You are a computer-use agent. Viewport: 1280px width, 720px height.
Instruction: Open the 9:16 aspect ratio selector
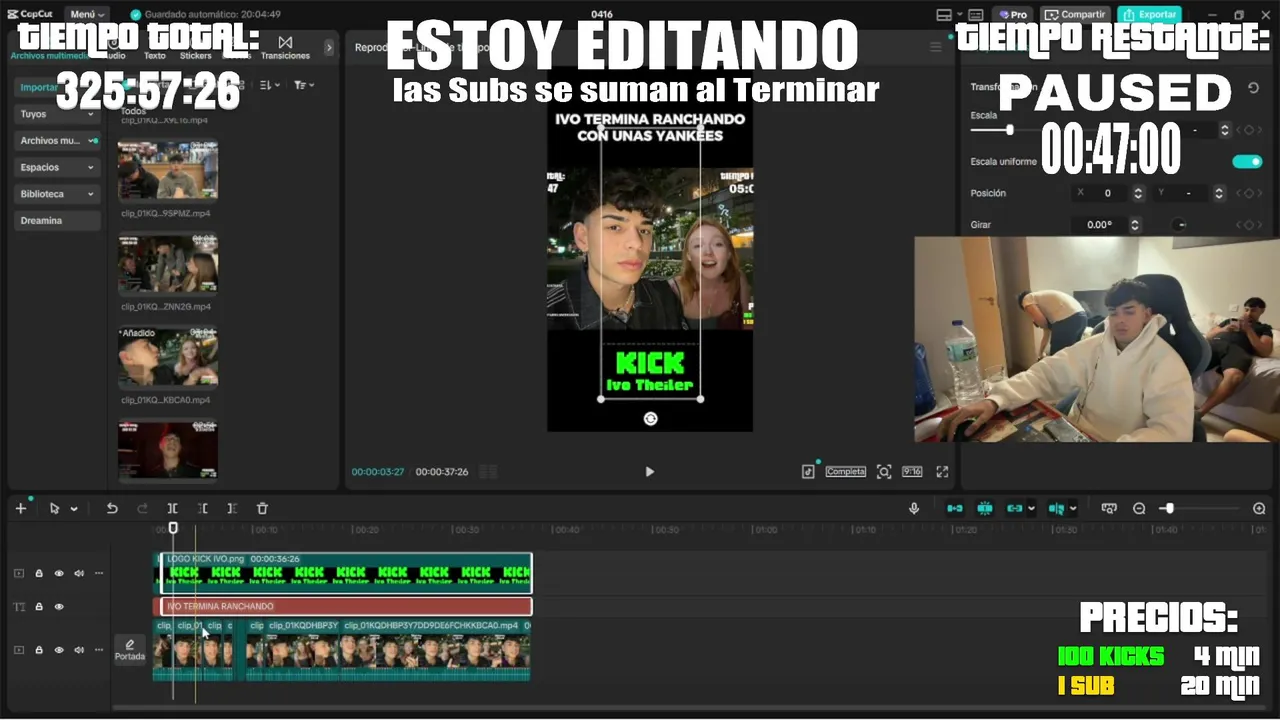click(x=912, y=471)
